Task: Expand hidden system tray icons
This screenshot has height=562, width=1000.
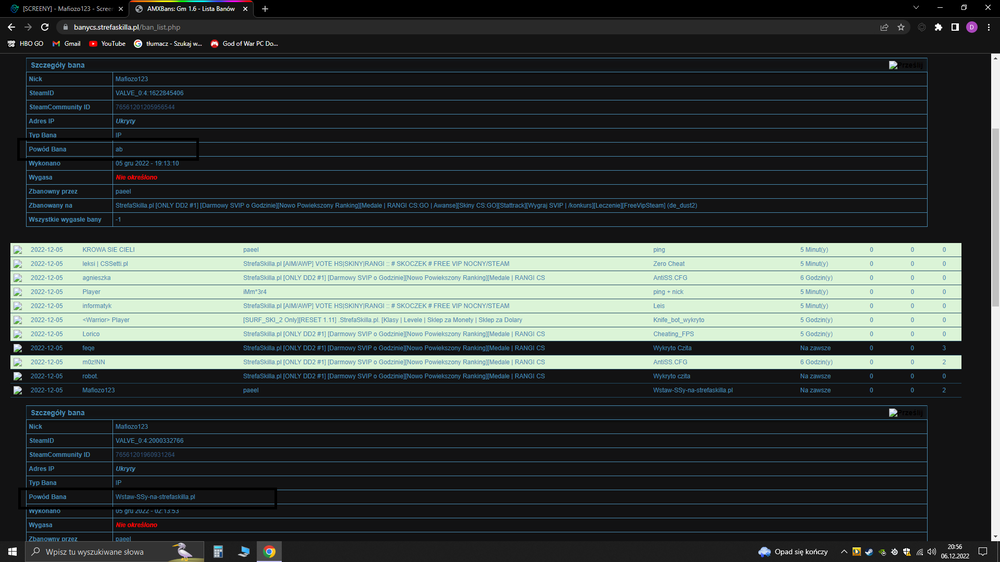Action: (x=844, y=552)
